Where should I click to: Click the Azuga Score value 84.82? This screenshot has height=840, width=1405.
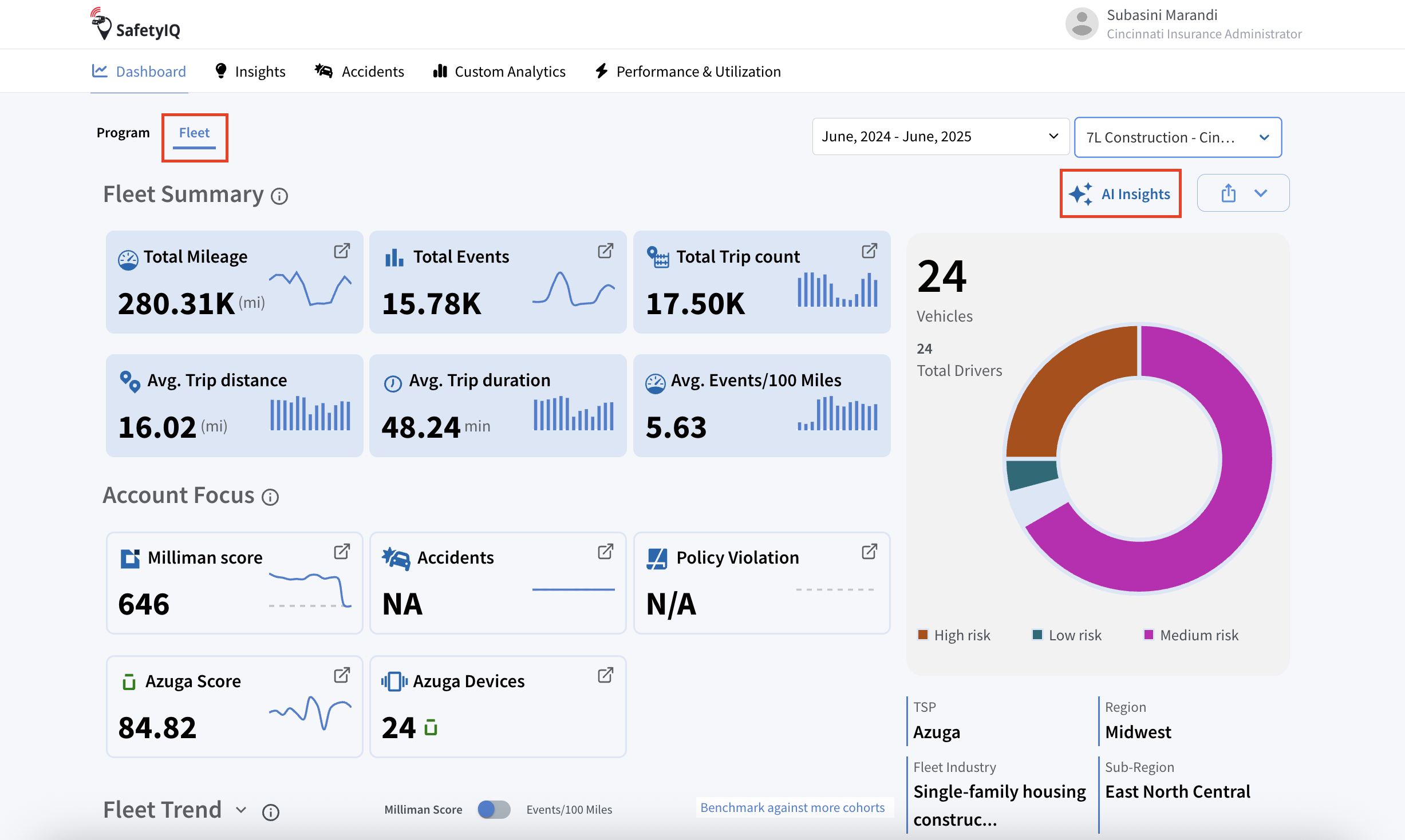157,728
